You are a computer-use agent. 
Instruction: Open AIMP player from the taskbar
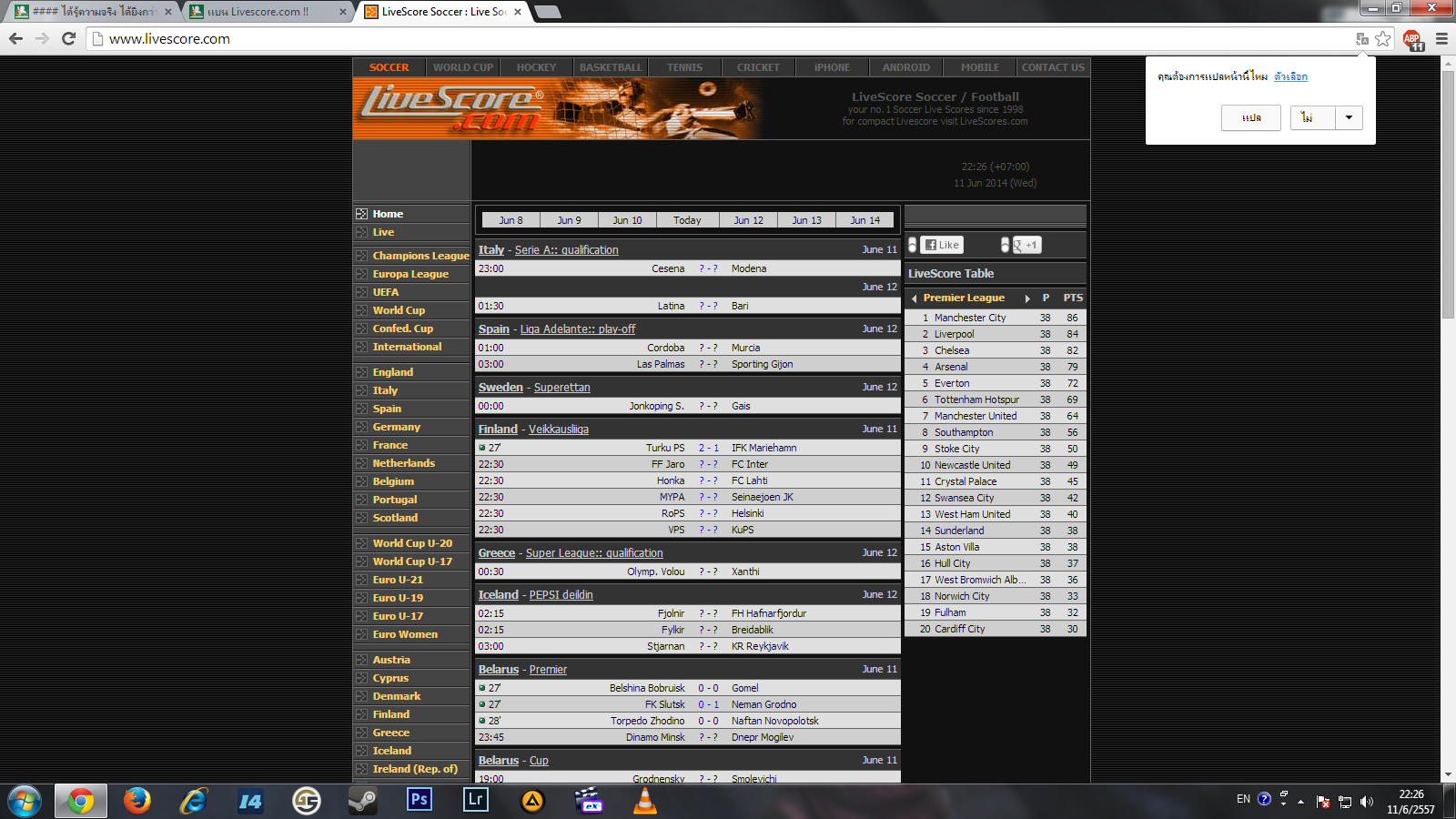(532, 801)
